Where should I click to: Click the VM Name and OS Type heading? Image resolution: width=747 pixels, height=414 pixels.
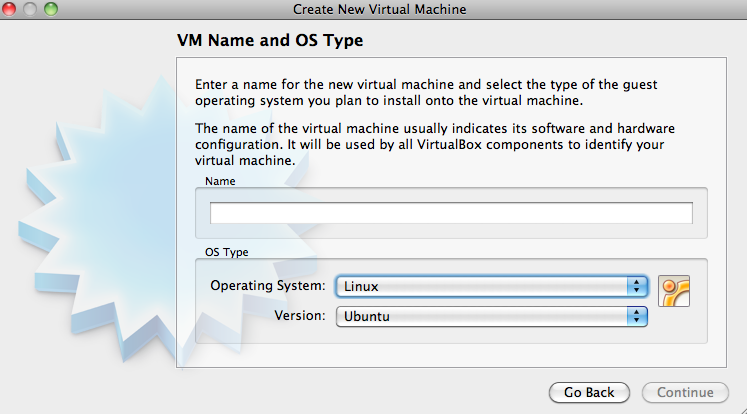click(x=270, y=42)
